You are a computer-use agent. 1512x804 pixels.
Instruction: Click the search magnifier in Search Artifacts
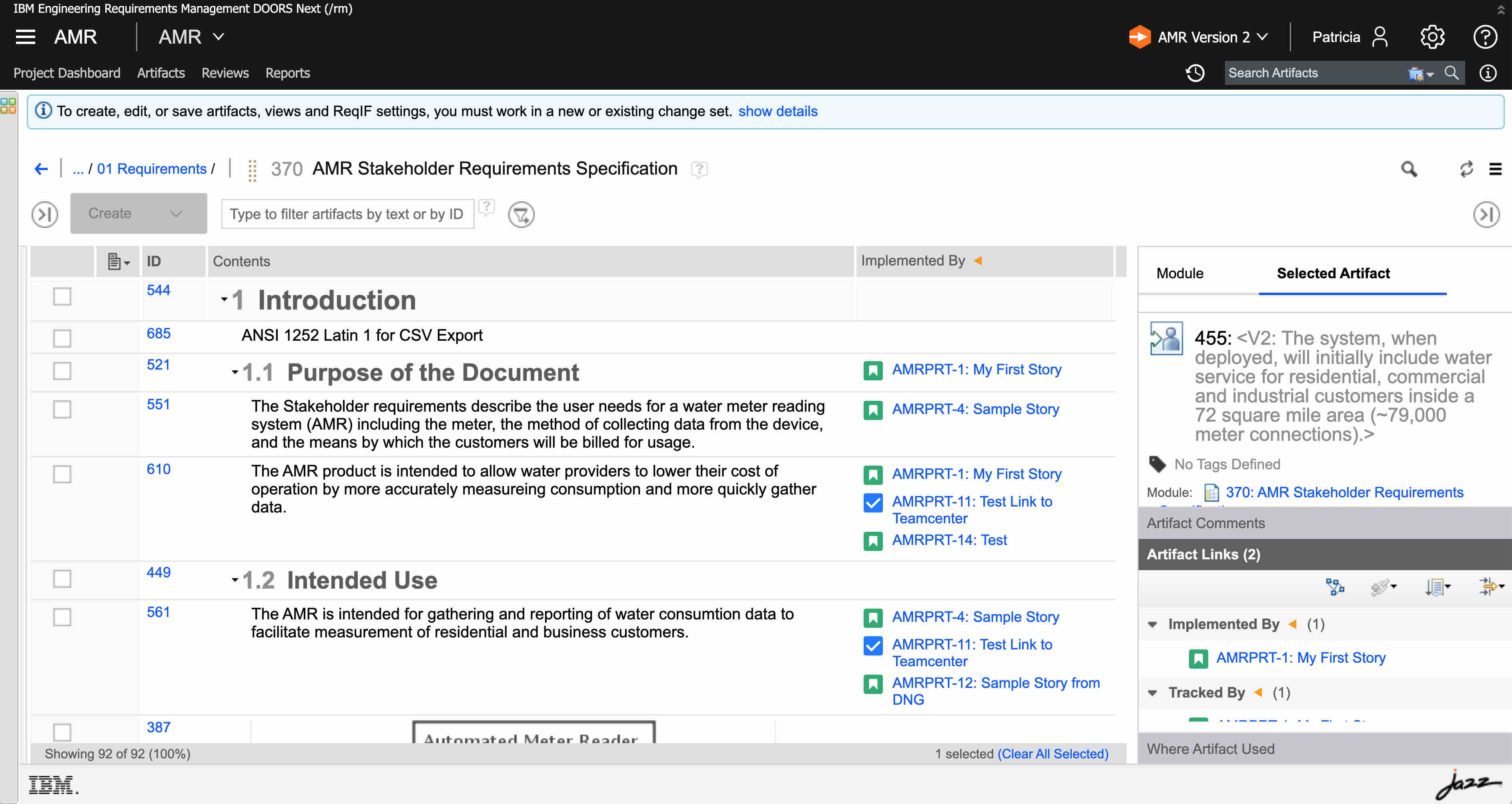[x=1452, y=73]
